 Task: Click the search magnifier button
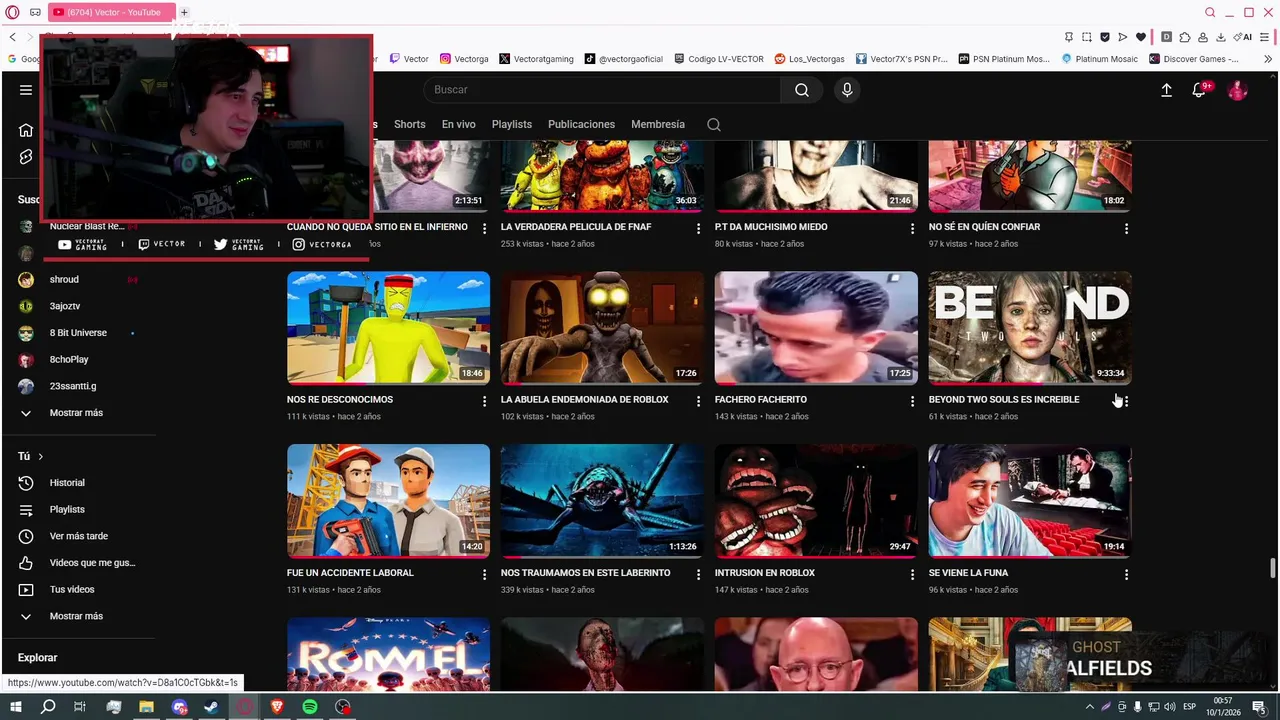coord(802,90)
